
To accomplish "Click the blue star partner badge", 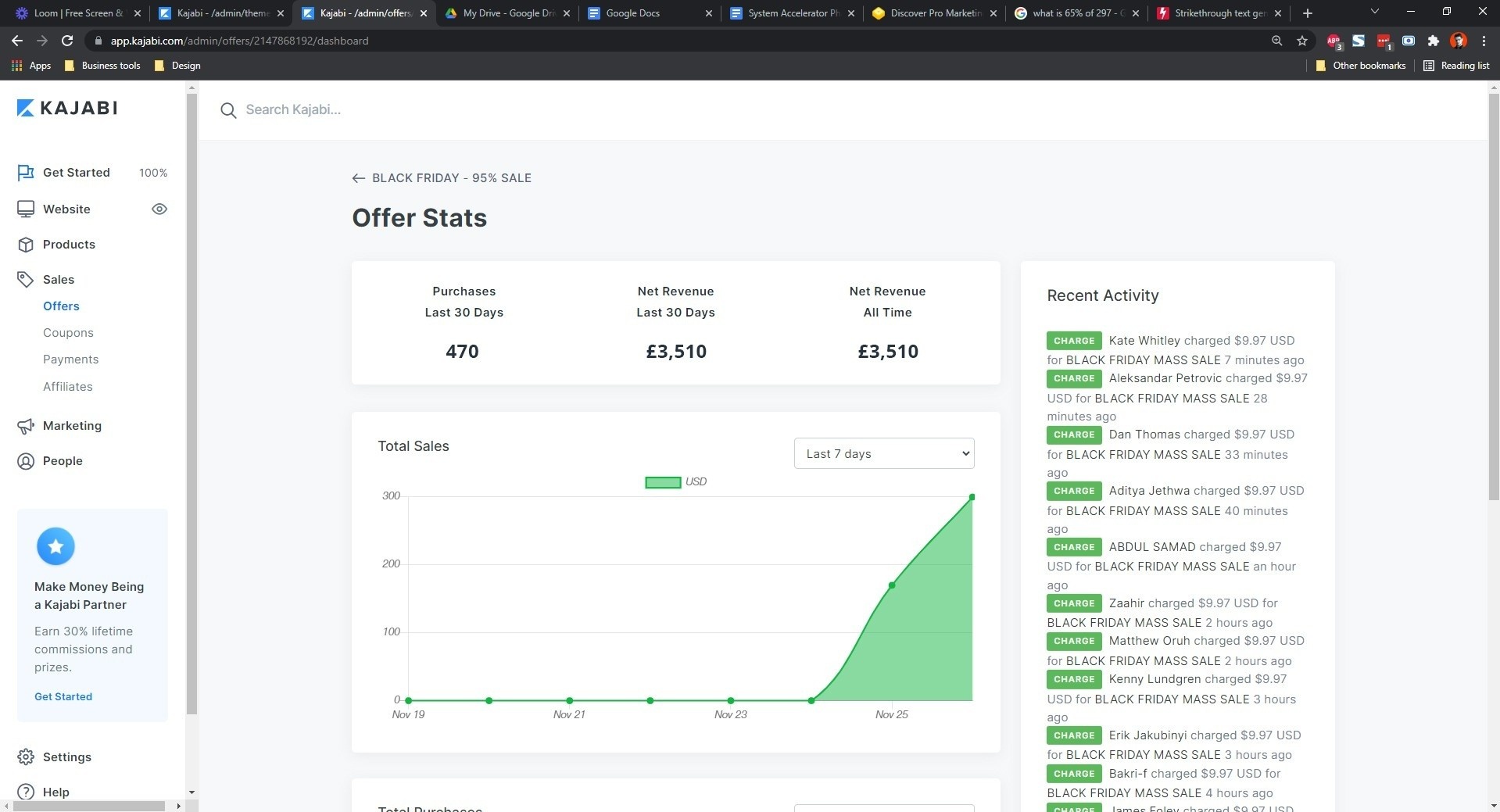I will [55, 546].
